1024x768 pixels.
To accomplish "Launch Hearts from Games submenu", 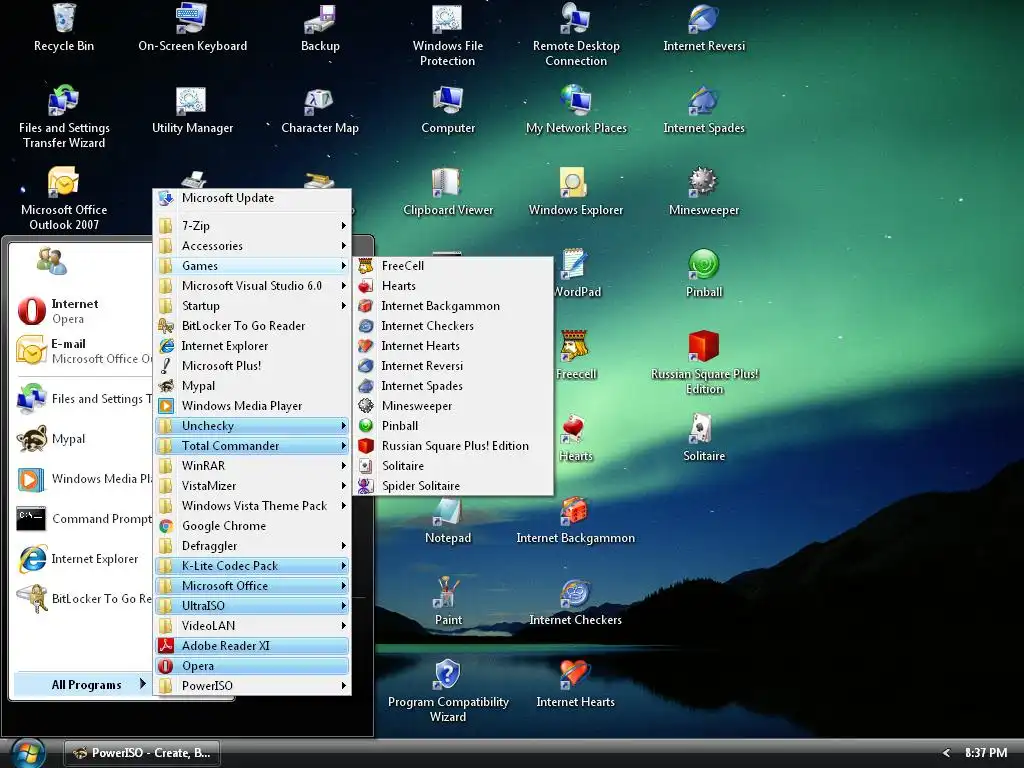I will 453,286.
